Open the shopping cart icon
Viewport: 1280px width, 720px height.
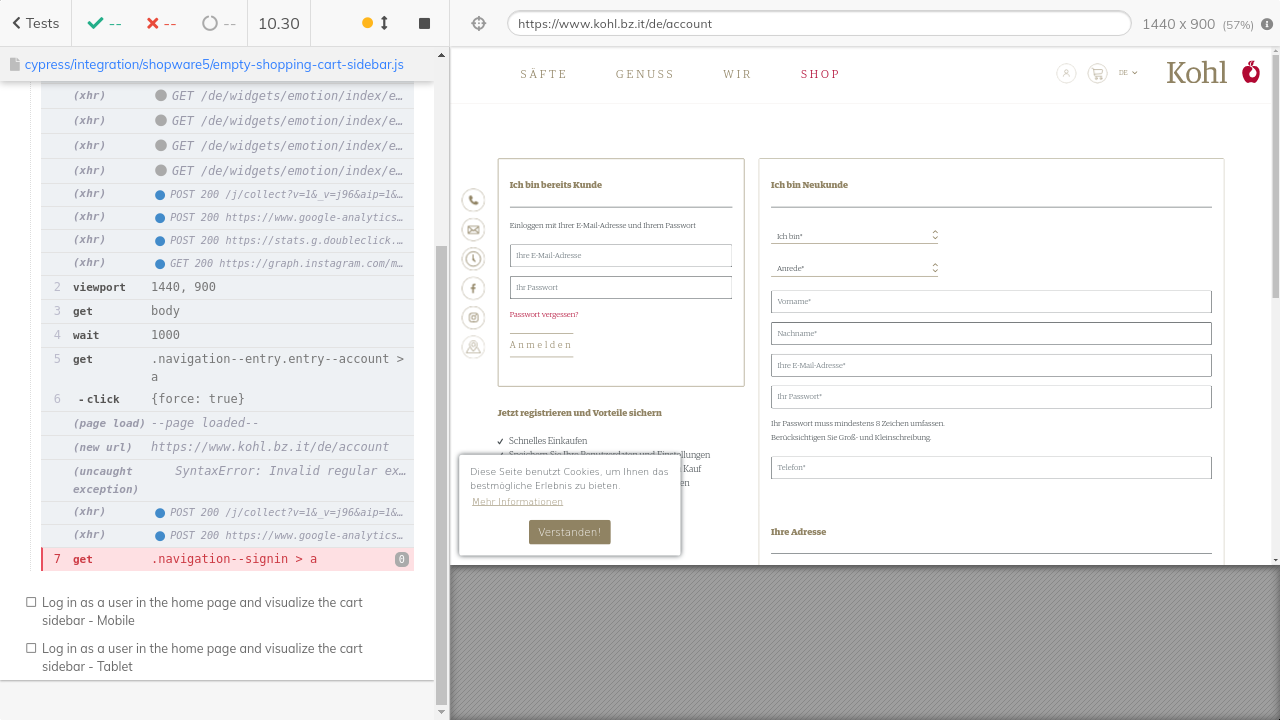[1097, 73]
